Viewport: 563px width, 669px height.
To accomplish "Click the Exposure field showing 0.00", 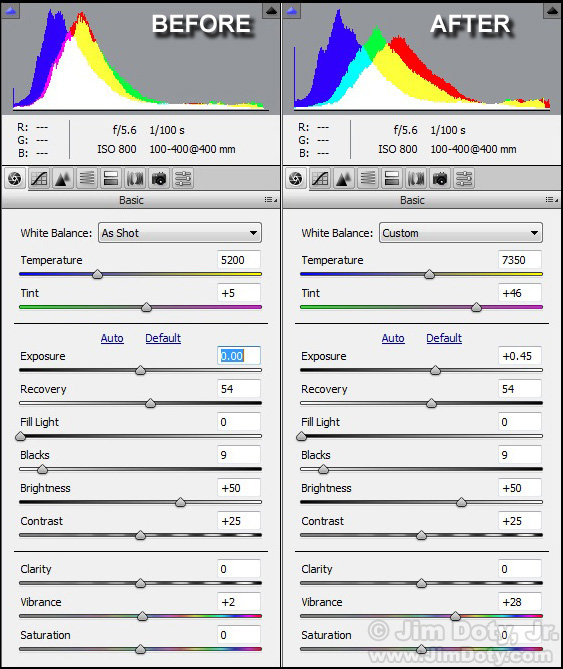I will pos(239,355).
